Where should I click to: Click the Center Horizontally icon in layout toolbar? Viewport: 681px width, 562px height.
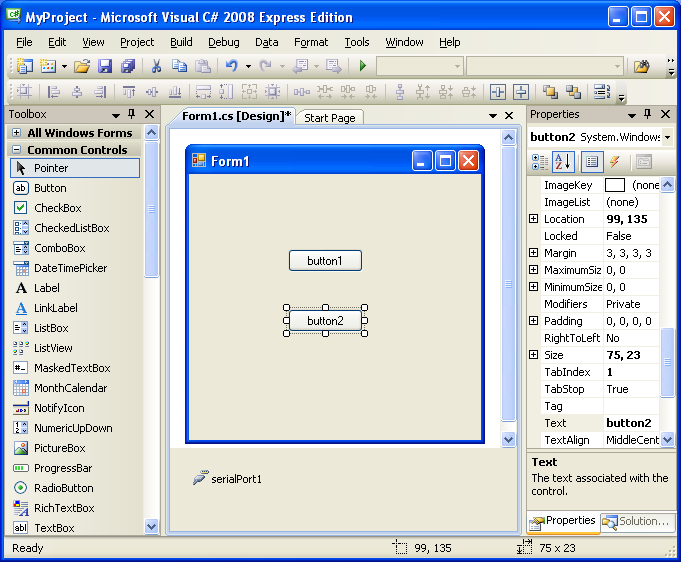(x=498, y=92)
